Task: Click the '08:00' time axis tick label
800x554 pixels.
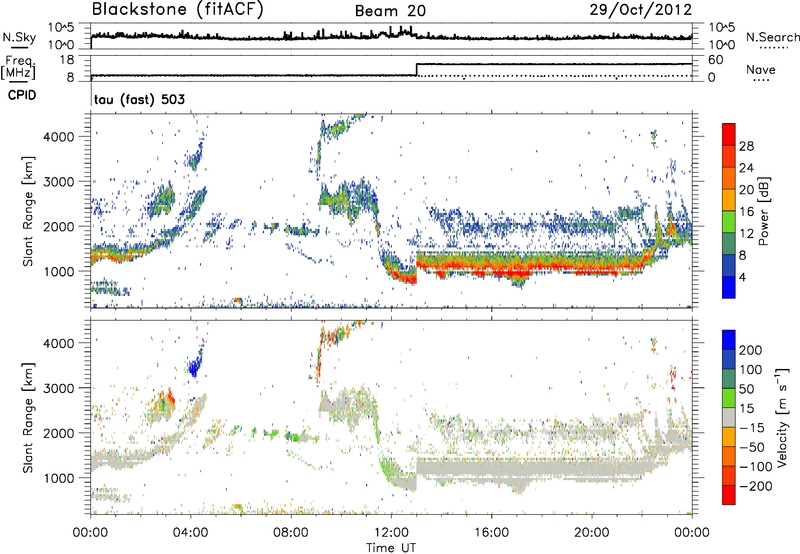Action: click(291, 533)
